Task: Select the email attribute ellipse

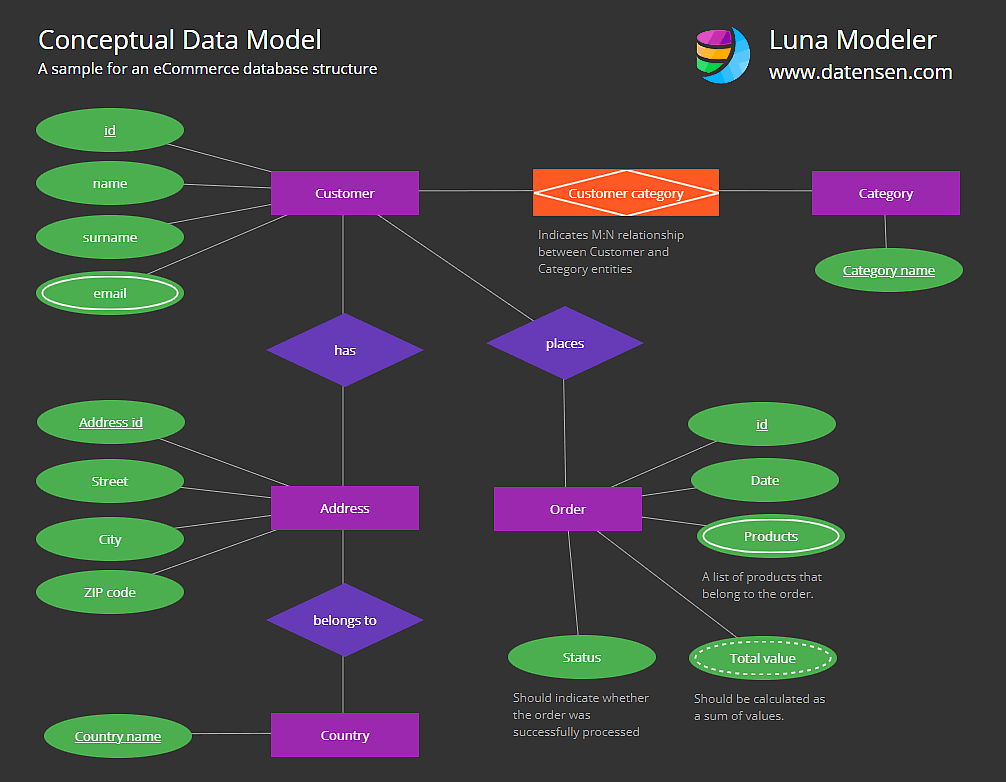Action: click(x=110, y=293)
